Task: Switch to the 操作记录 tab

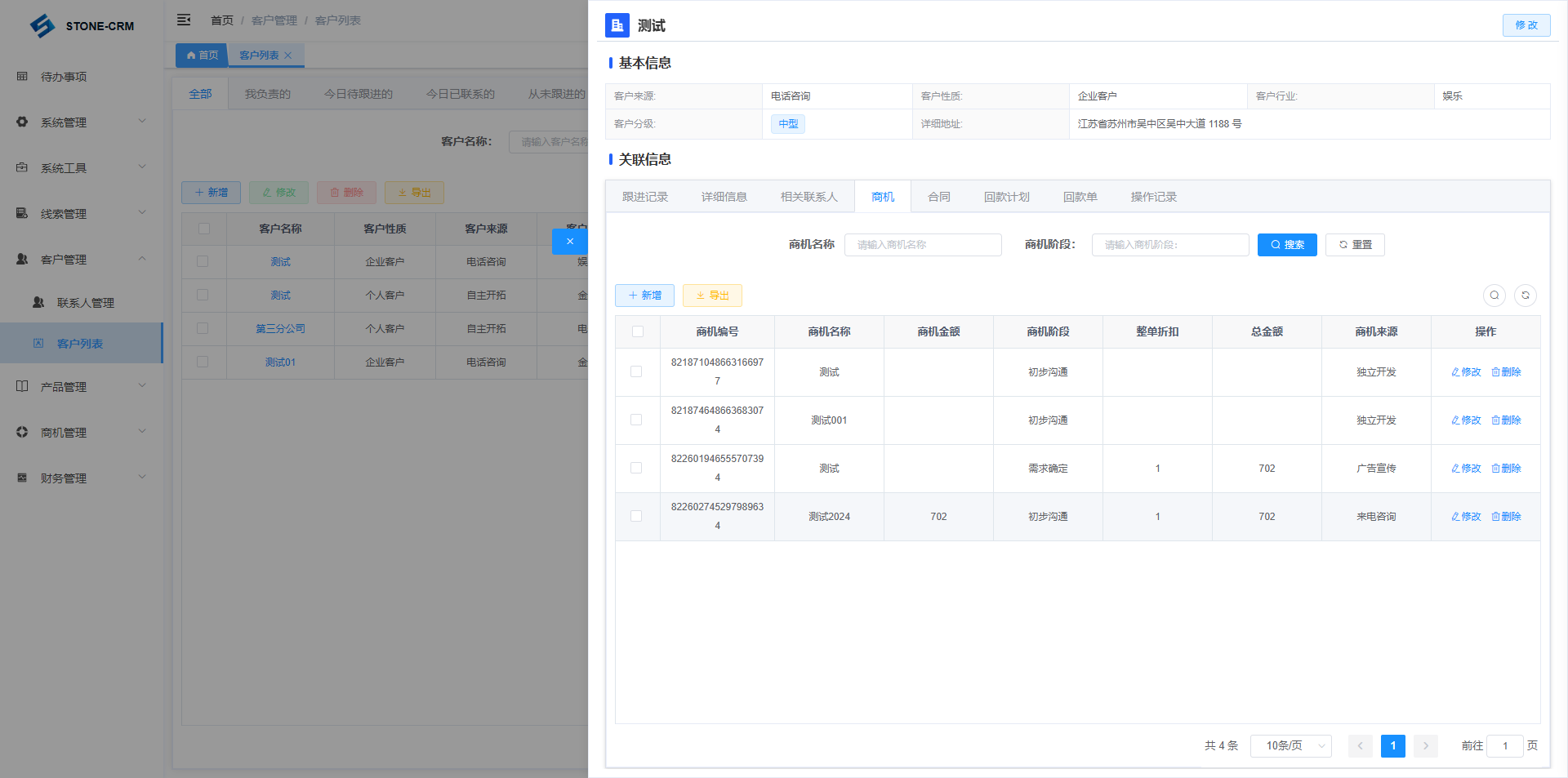Action: (x=1154, y=197)
